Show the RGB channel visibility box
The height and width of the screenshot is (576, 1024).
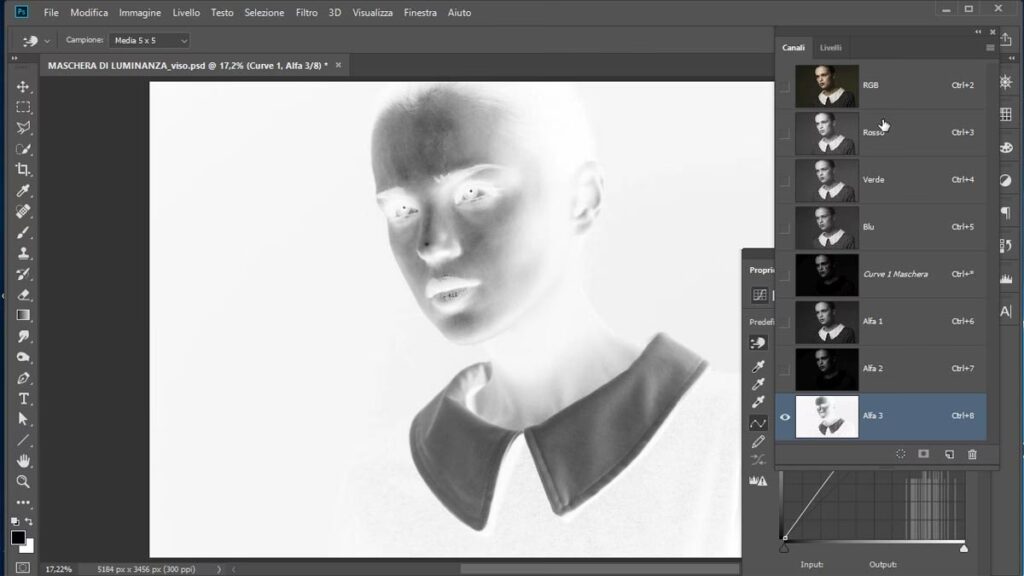pos(785,86)
